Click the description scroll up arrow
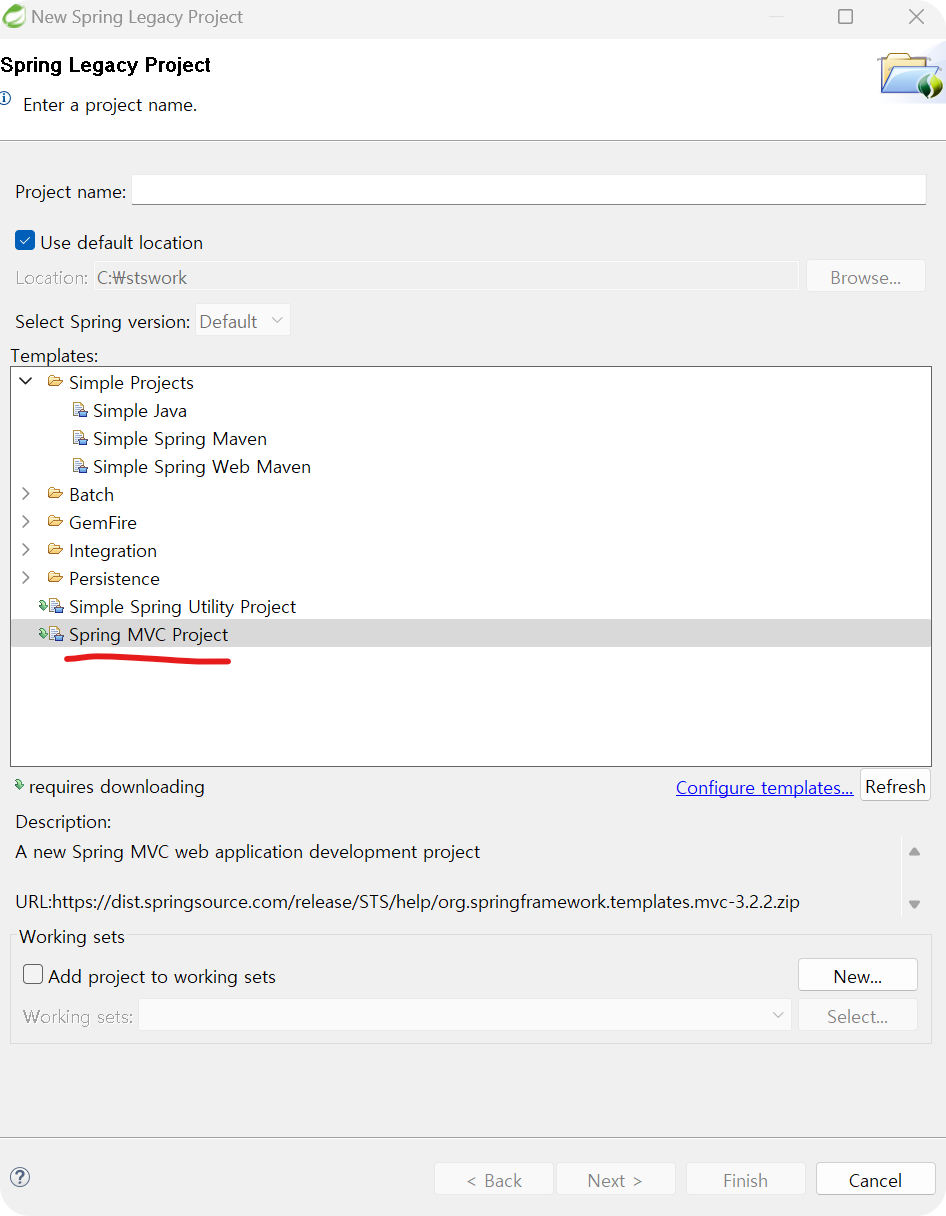946x1216 pixels. [x=914, y=852]
